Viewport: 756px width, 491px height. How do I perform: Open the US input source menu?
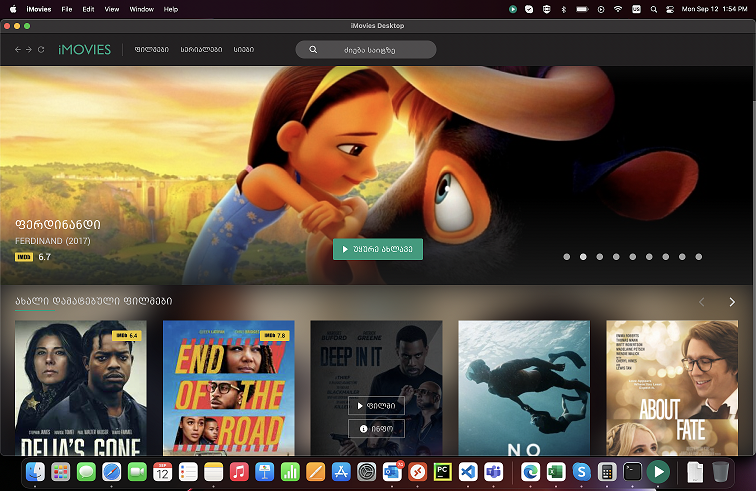click(636, 9)
